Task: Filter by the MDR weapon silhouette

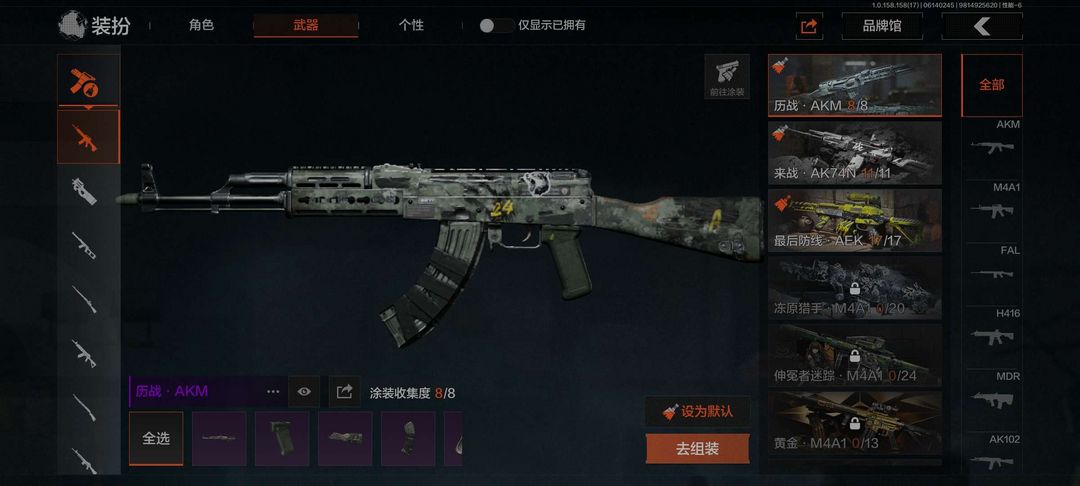Action: [992, 398]
